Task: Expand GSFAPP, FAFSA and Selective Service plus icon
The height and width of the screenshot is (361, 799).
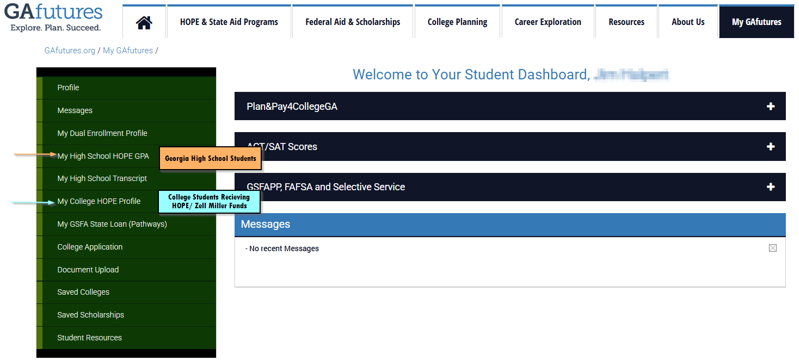Action: [770, 187]
